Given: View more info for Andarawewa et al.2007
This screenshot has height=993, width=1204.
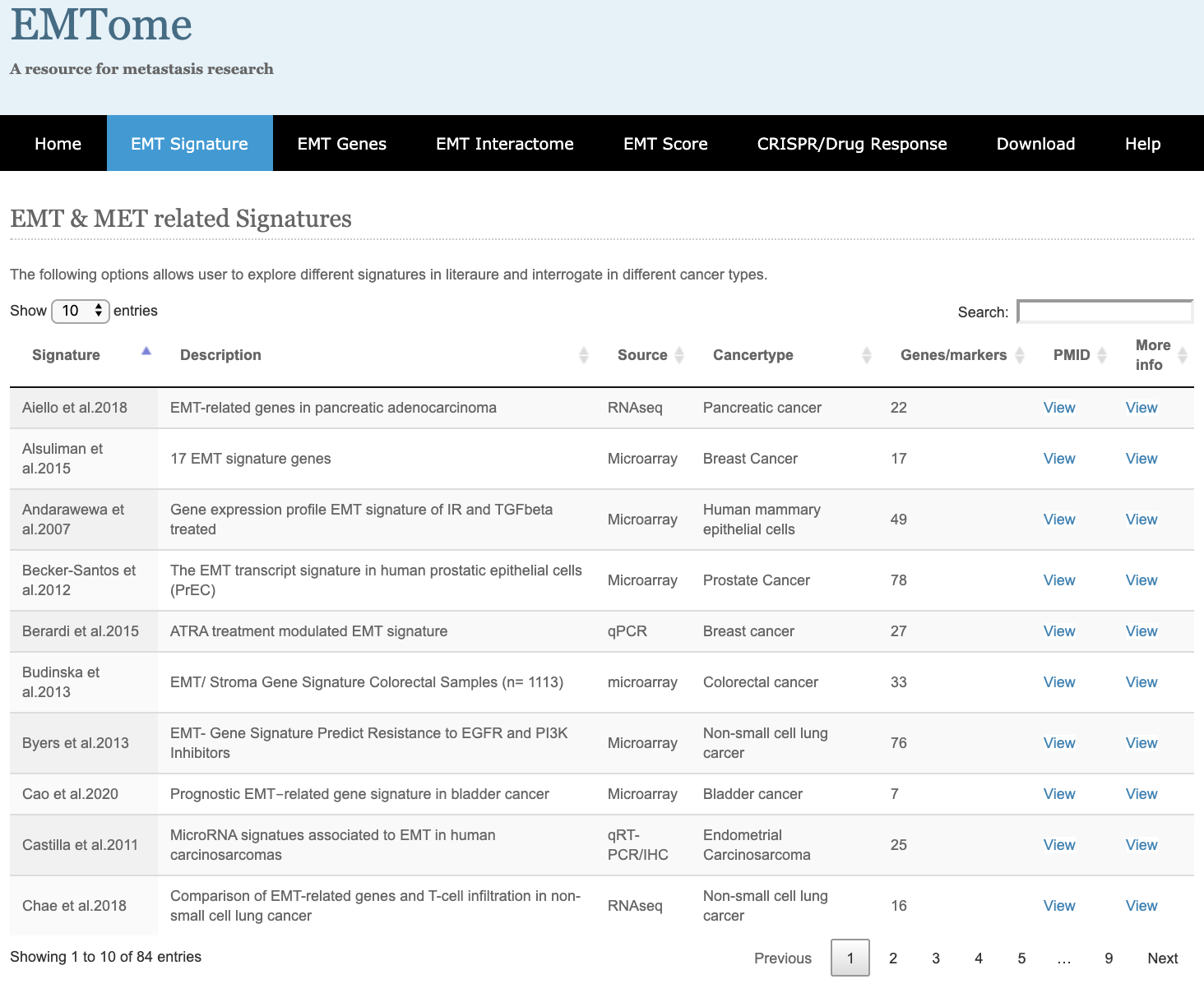Looking at the screenshot, I should [x=1141, y=520].
